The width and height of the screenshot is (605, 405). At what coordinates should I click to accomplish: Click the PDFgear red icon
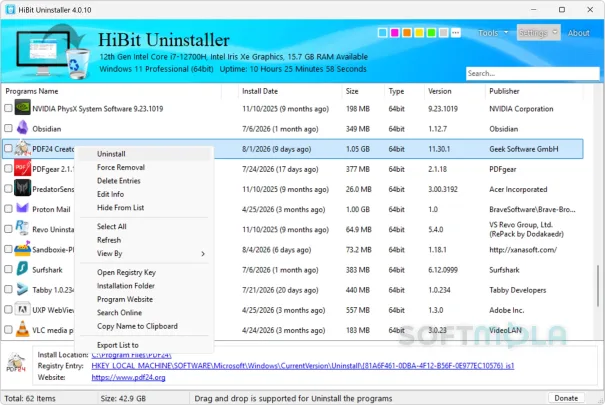(x=22, y=168)
